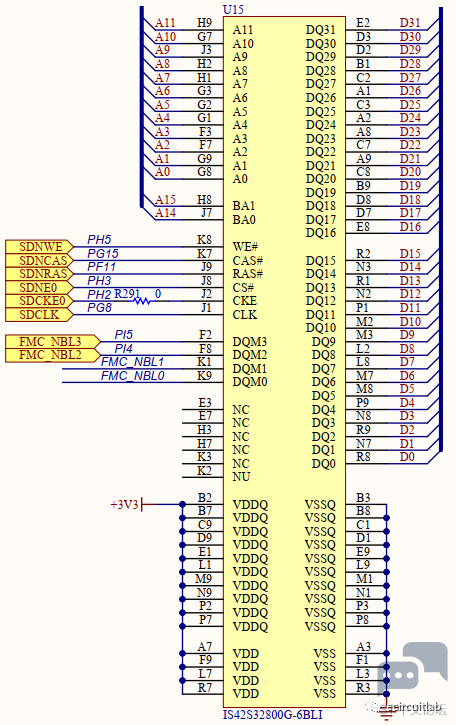Screen dimensions: 456x725
Task: Click the DQM0 pin name
Action: (250, 382)
